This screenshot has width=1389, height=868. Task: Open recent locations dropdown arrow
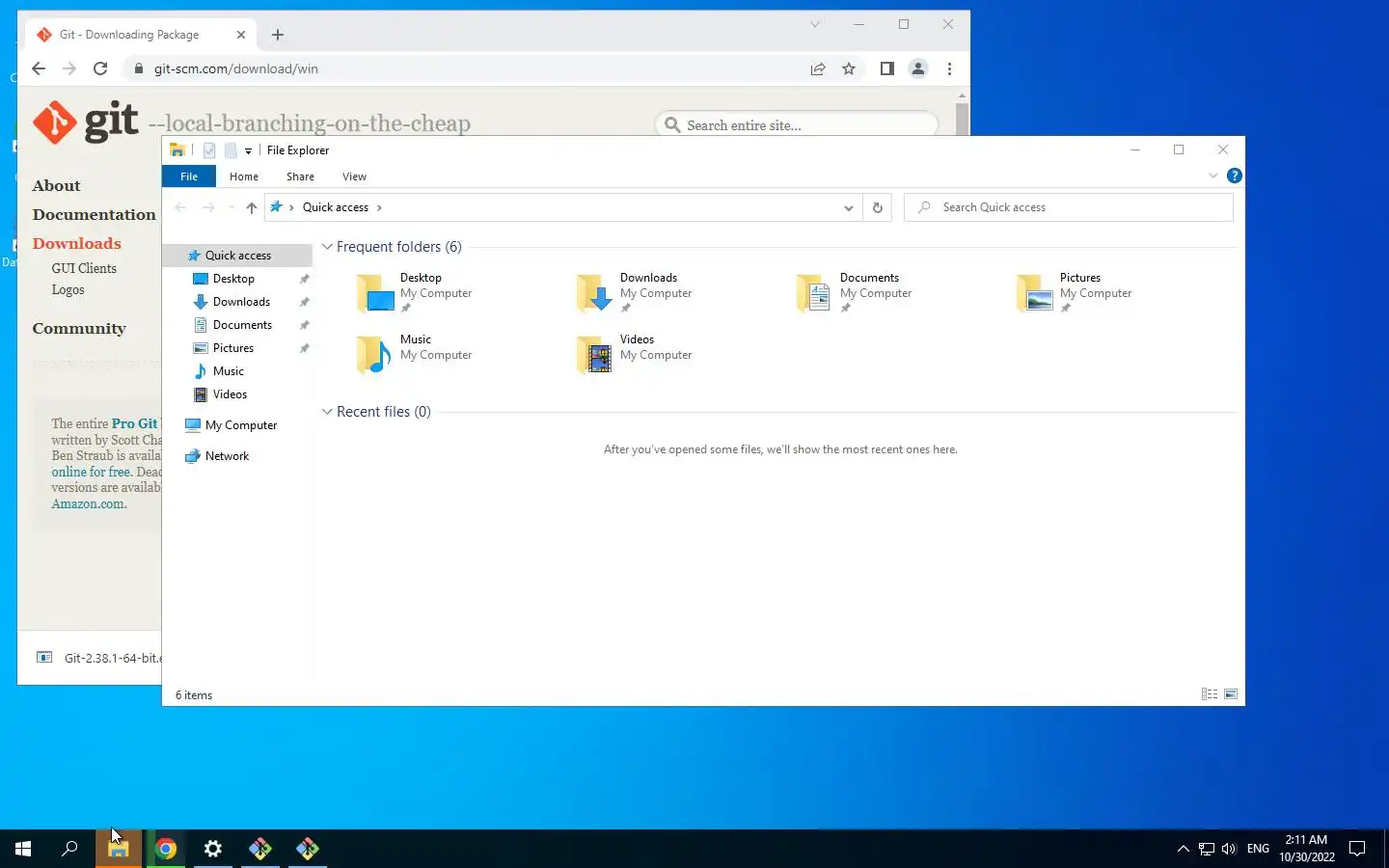click(x=231, y=207)
